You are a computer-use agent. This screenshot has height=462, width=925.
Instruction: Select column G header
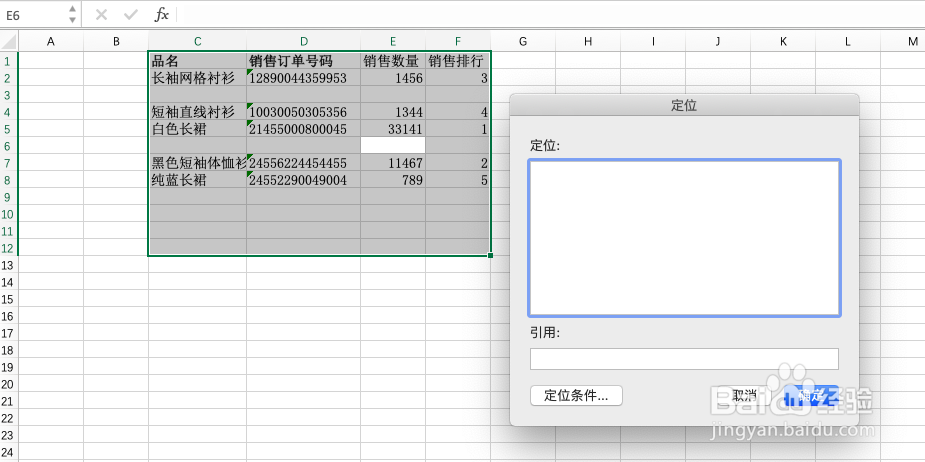point(523,41)
